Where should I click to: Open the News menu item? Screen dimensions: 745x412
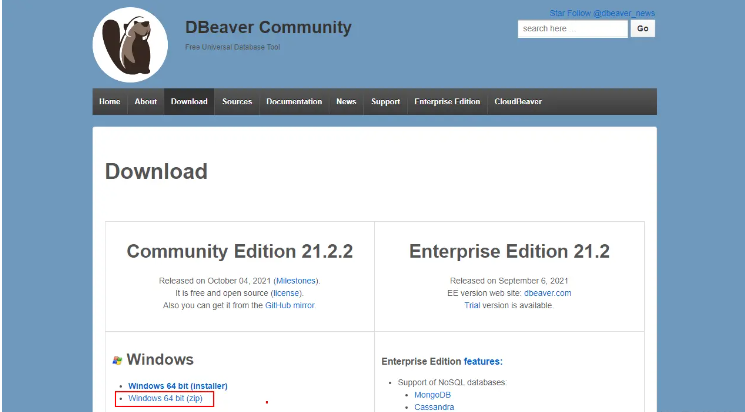(346, 102)
